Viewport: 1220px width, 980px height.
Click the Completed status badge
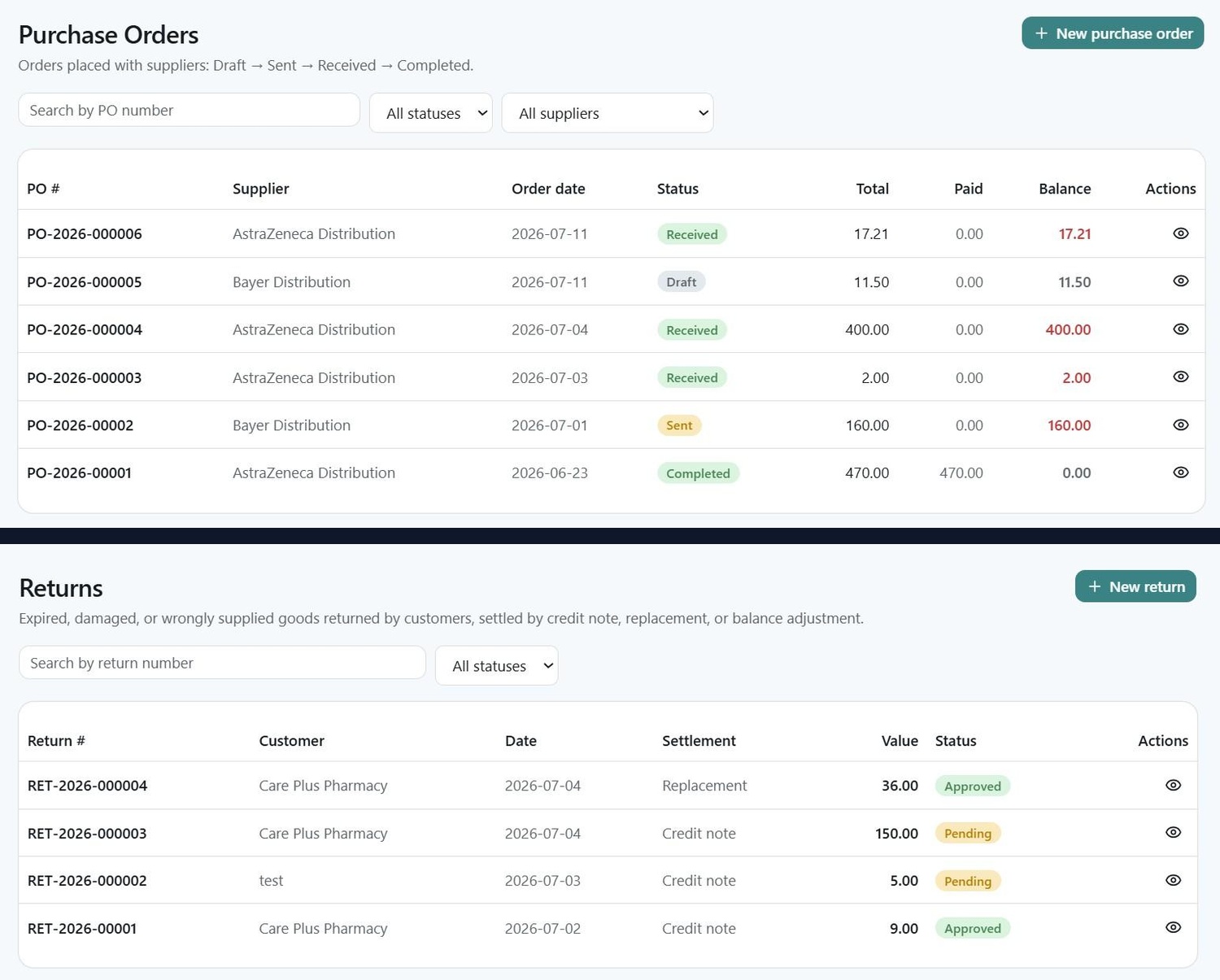click(698, 473)
